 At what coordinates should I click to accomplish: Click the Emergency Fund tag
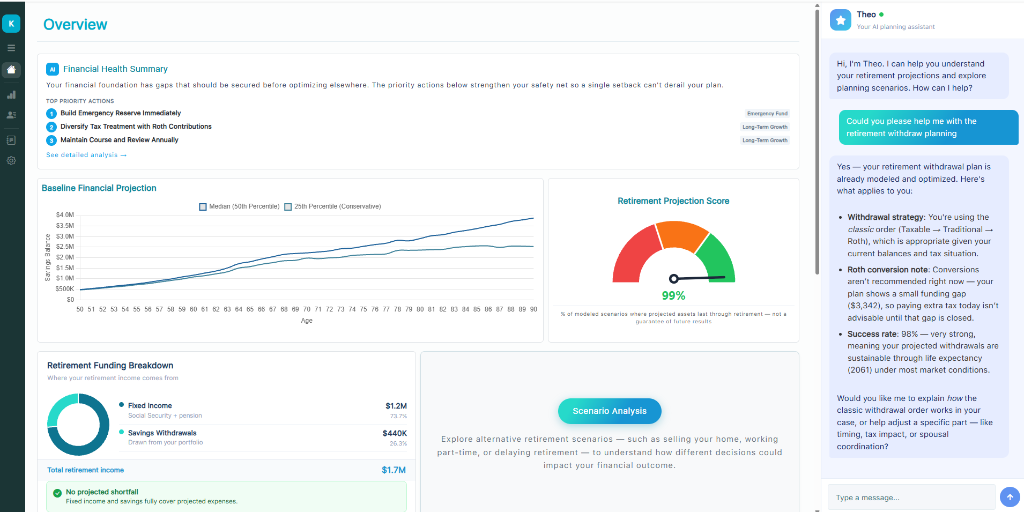(767, 114)
